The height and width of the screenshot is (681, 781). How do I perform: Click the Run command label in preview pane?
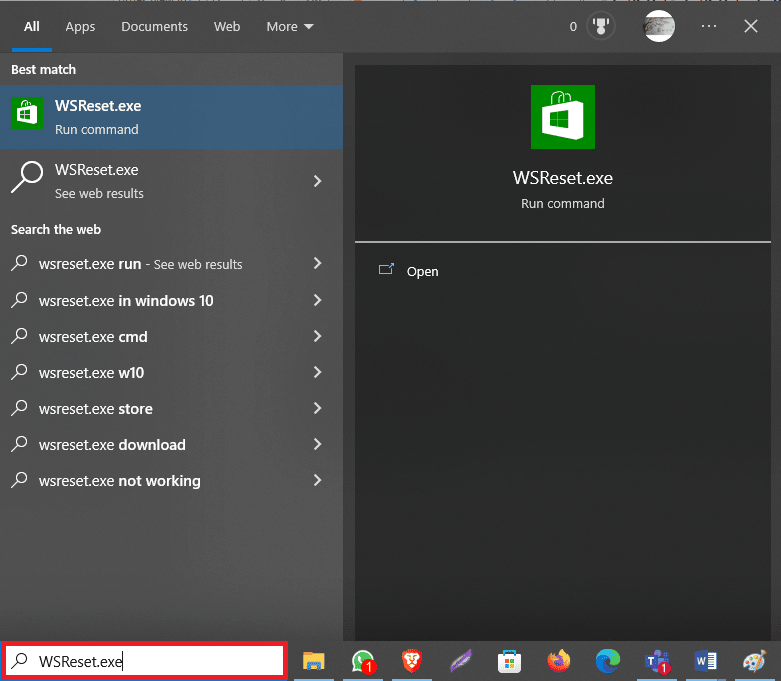pyautogui.click(x=562, y=203)
